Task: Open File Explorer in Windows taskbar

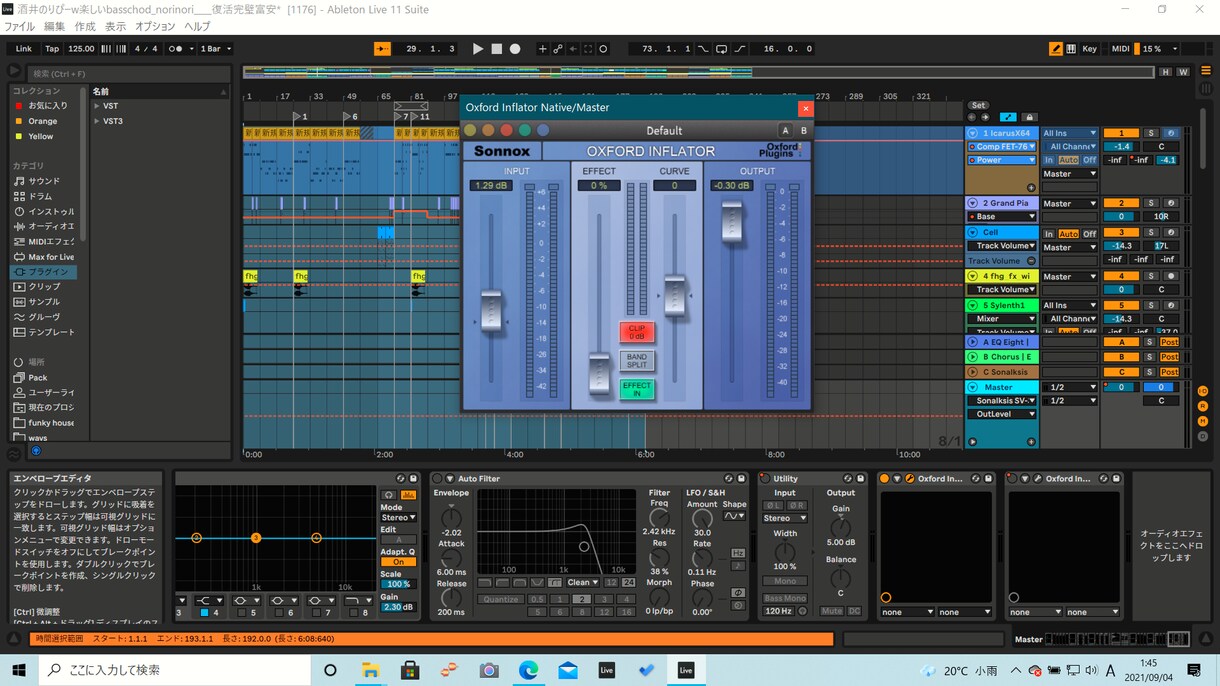Action: tap(370, 670)
